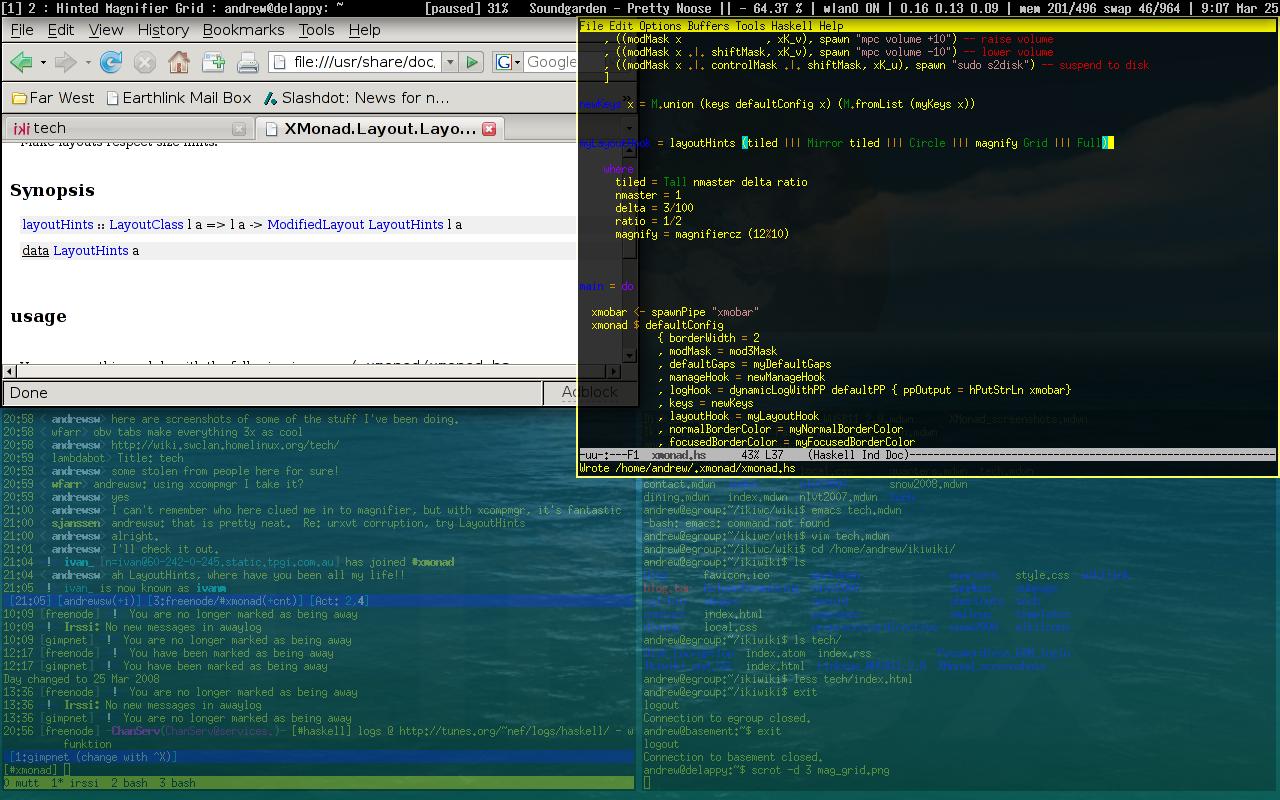Follow the 'LayoutClass' link
Screen dimensions: 1280x800
(146, 225)
